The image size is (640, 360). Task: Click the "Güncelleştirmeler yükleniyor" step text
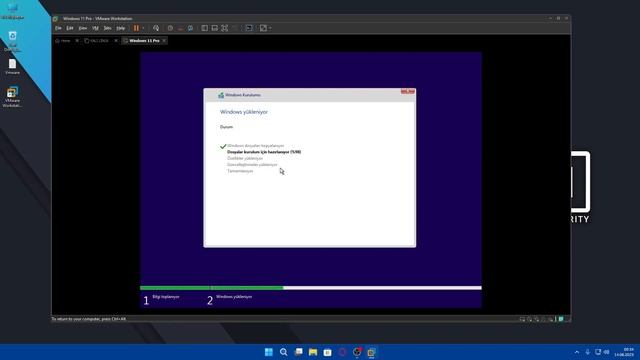click(252, 164)
